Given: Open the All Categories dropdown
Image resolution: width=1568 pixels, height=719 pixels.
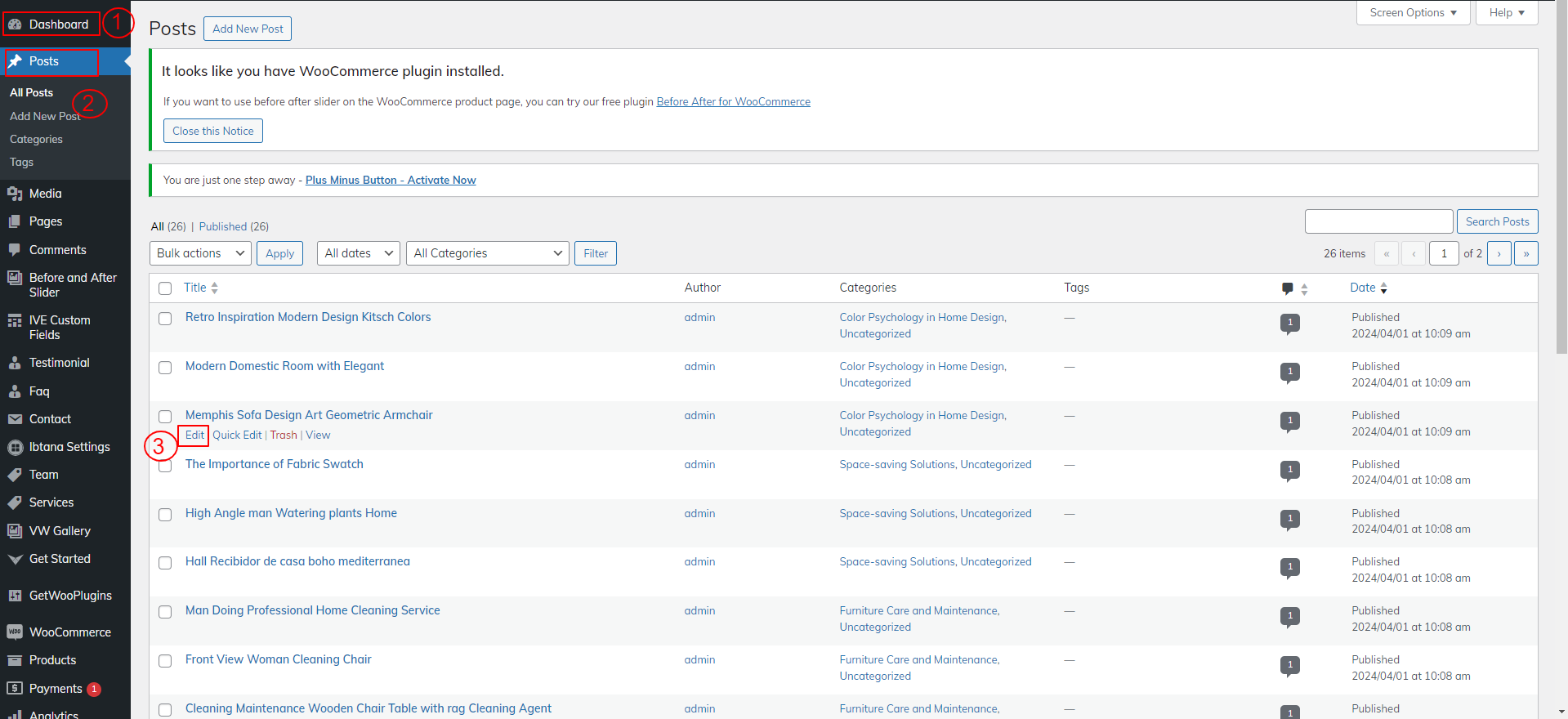Looking at the screenshot, I should (x=488, y=253).
